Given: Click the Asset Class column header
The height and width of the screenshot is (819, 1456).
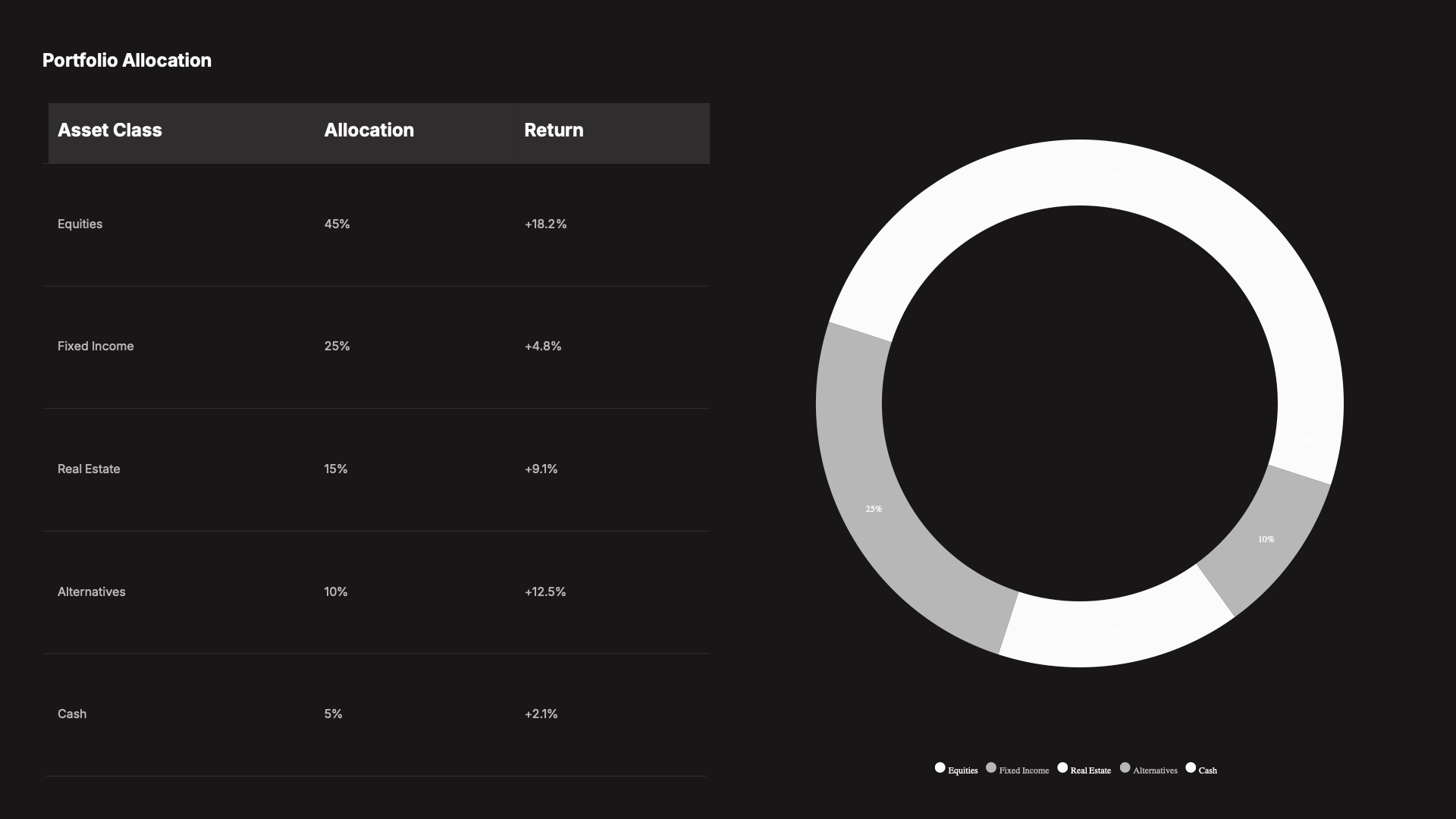Looking at the screenshot, I should click(x=110, y=130).
